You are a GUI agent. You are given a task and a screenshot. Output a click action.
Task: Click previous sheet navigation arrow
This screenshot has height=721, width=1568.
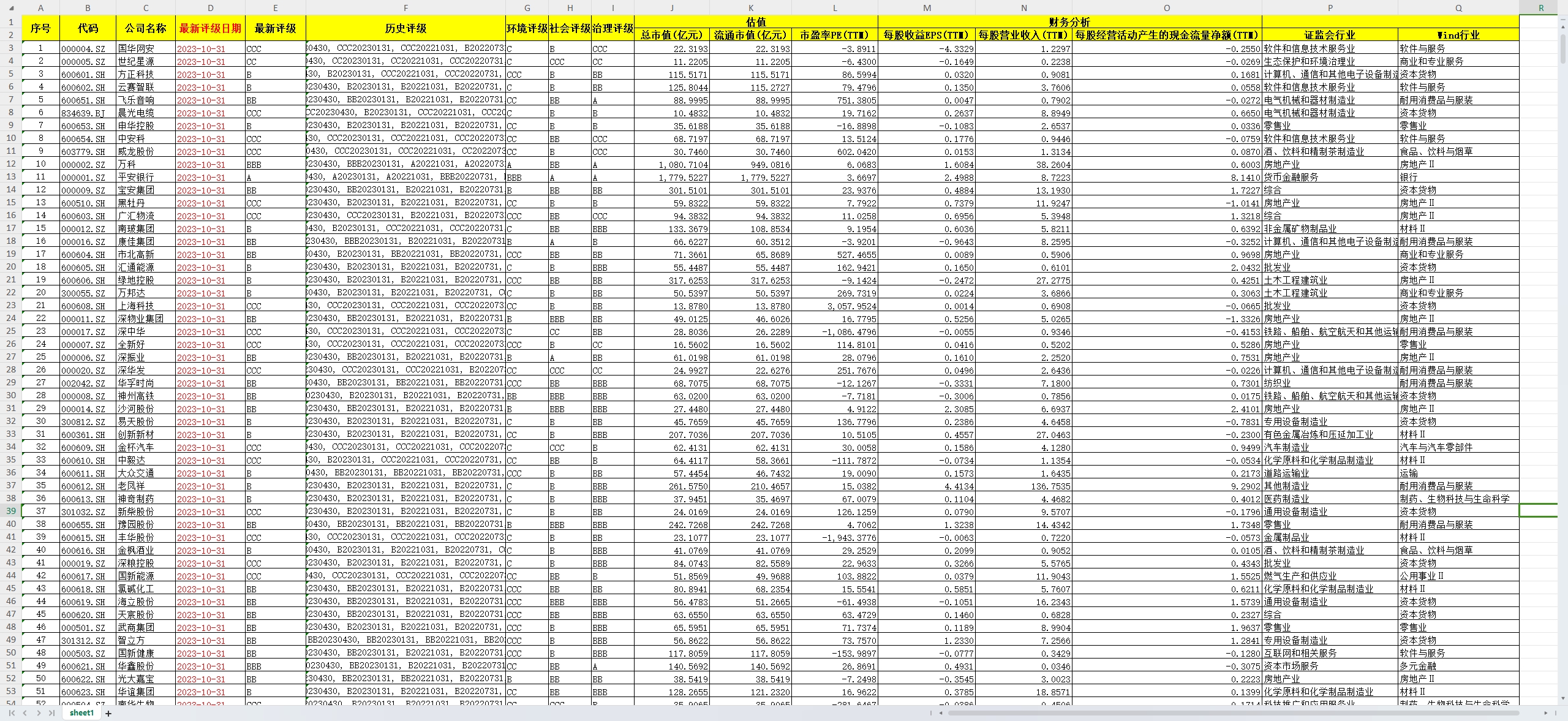[25, 713]
